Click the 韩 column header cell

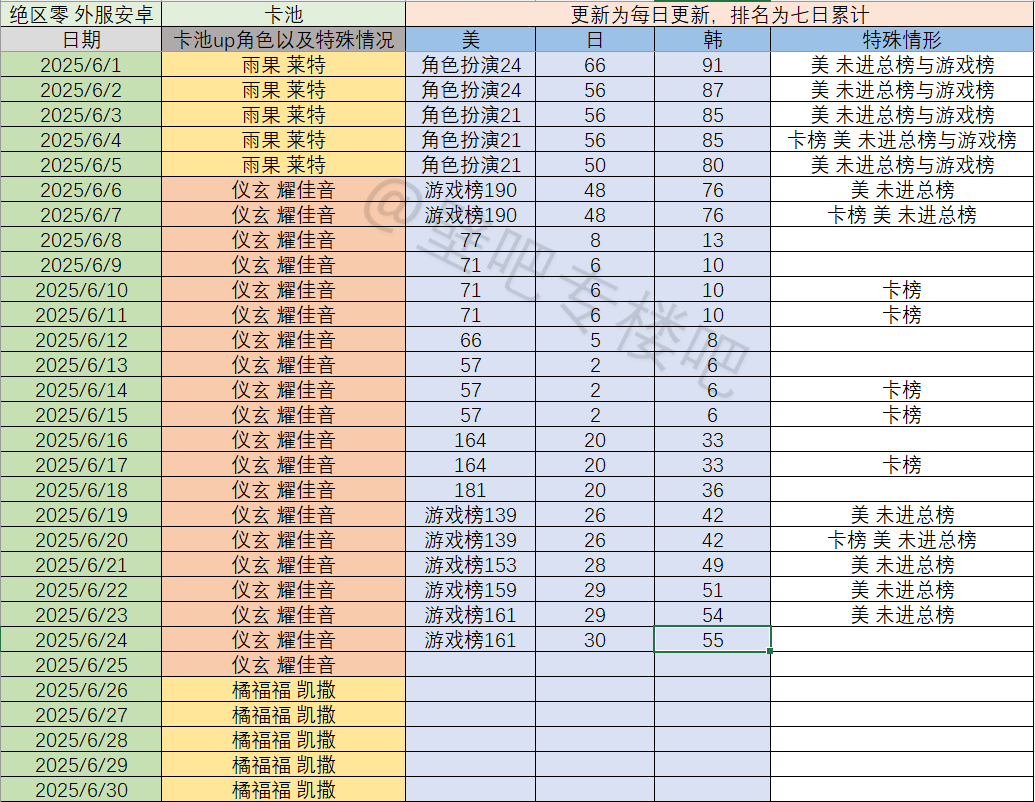click(712, 40)
